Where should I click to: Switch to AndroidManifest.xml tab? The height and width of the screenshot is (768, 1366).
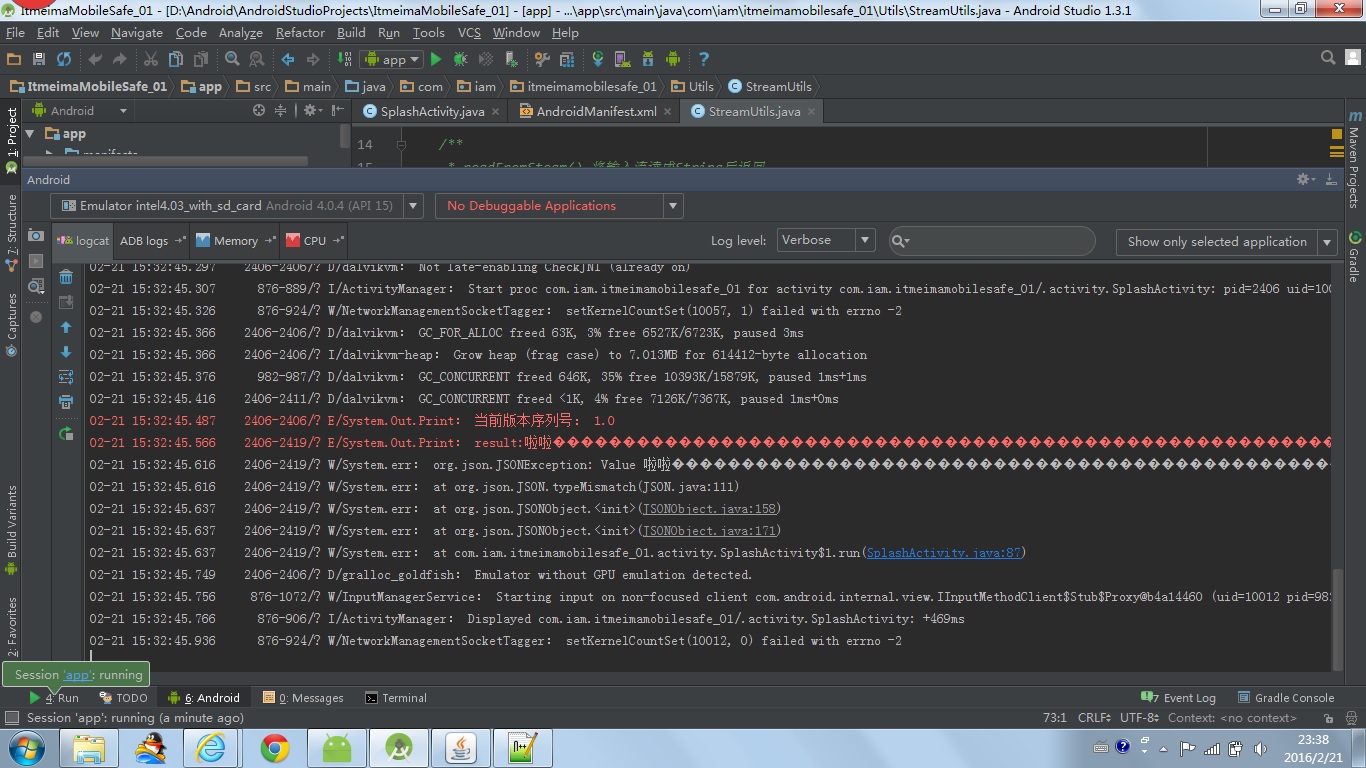(597, 111)
